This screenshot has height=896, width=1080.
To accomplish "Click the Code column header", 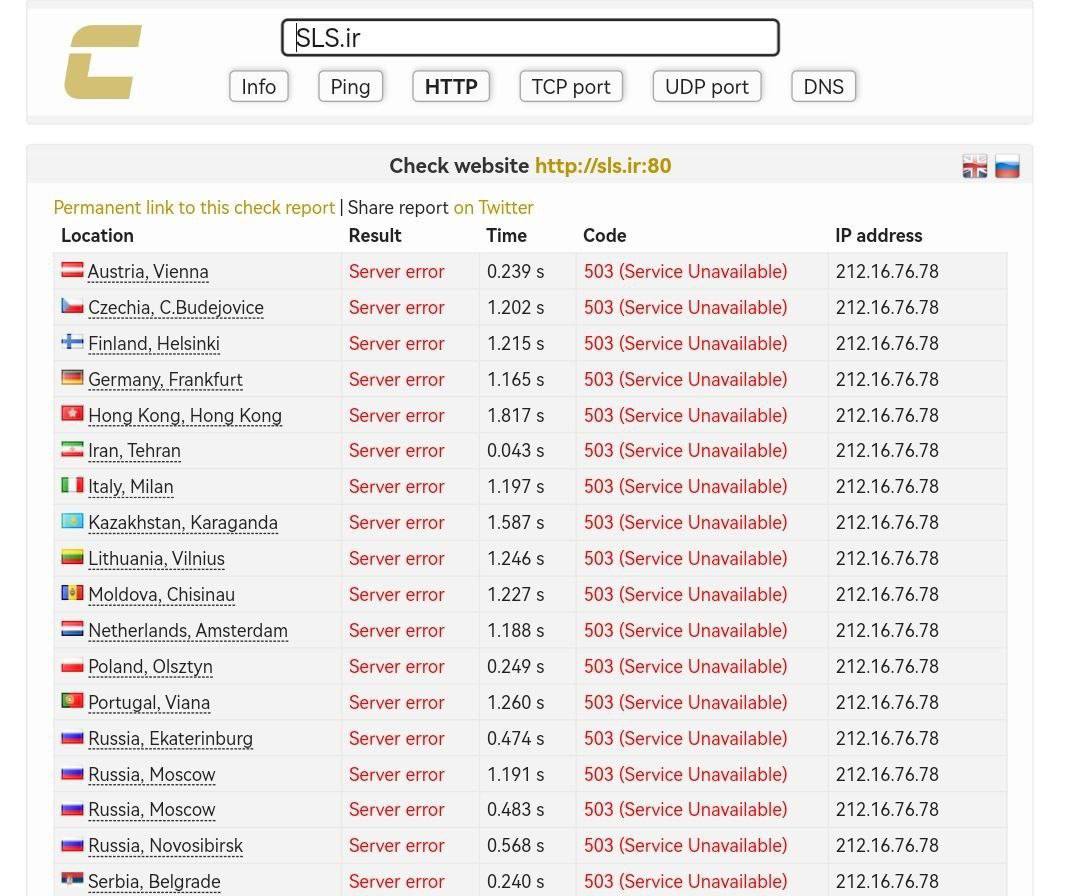I will pyautogui.click(x=605, y=236).
